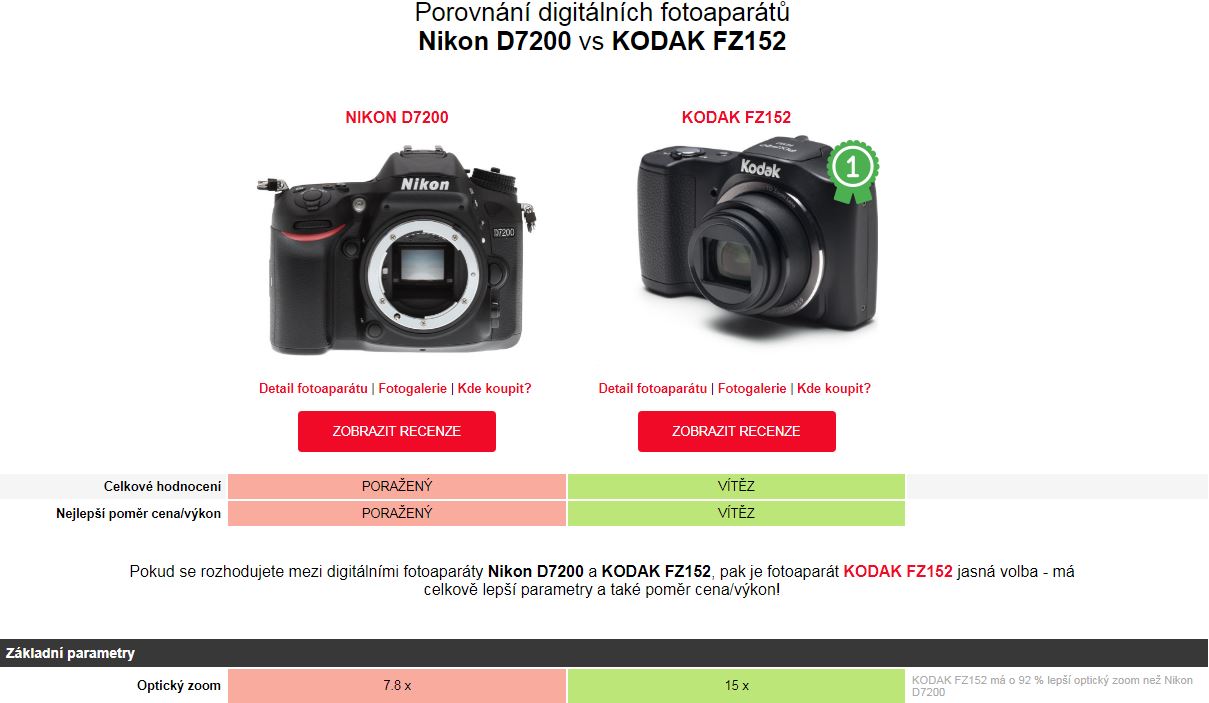Screen dimensions: 1209x703
Task: Select the 7.8 x optical zoom cell
Action: coord(397,686)
